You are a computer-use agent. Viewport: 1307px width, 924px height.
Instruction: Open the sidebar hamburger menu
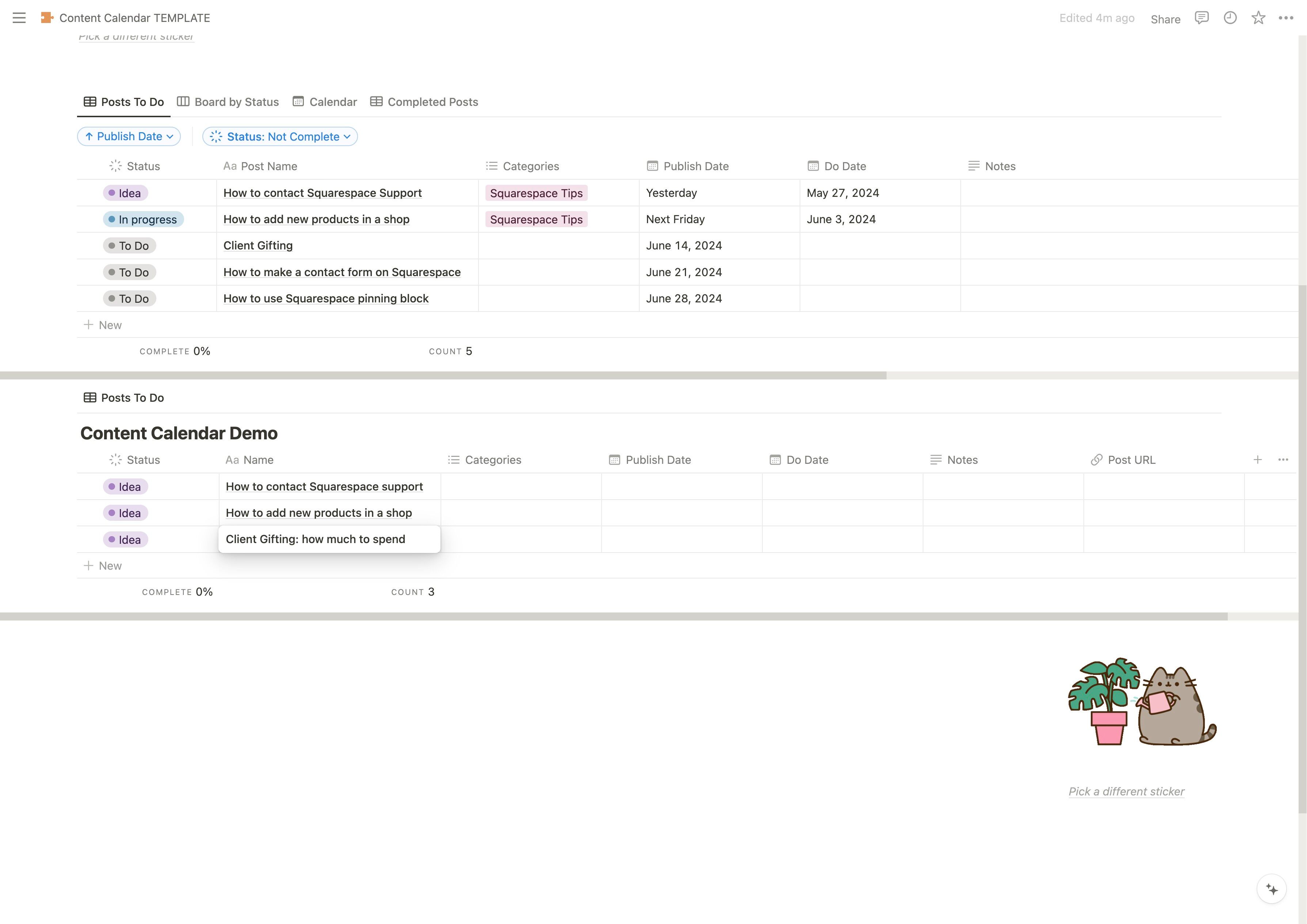click(19, 18)
